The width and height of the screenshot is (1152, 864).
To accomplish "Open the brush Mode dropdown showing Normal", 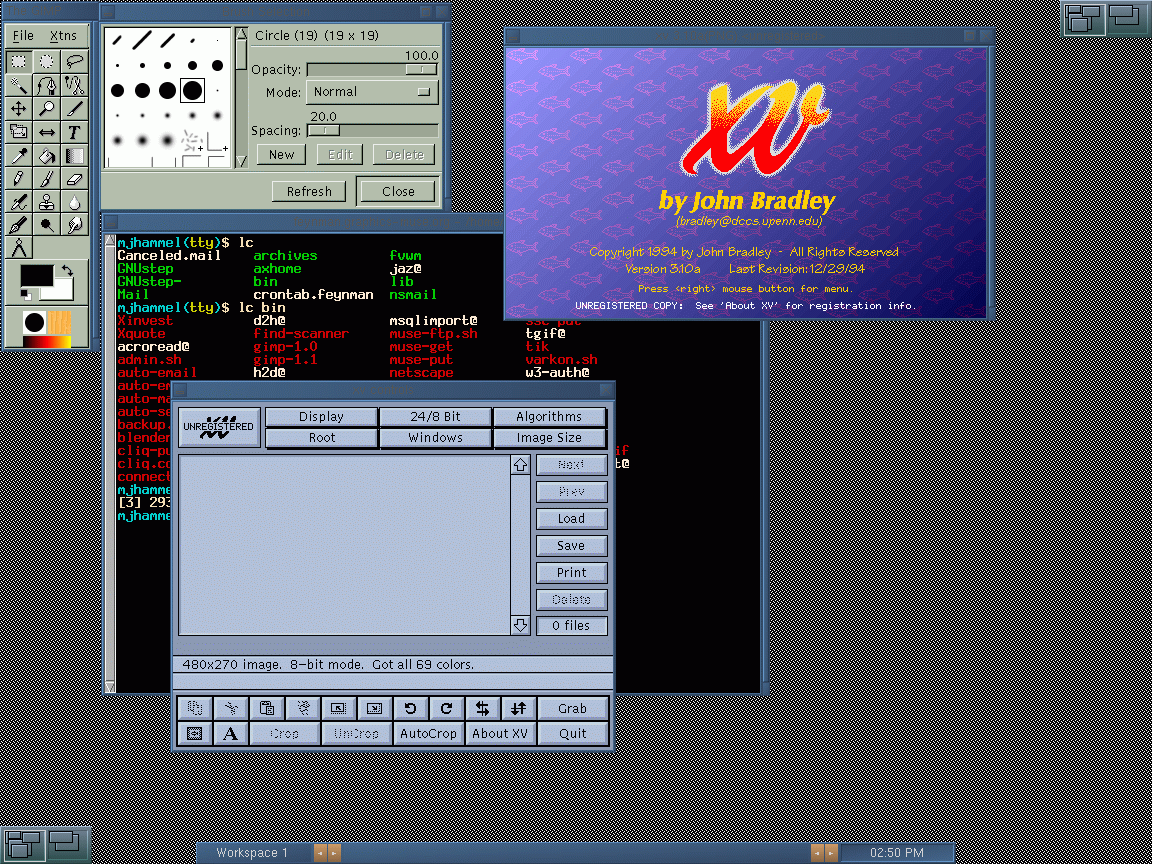I will pos(372,92).
